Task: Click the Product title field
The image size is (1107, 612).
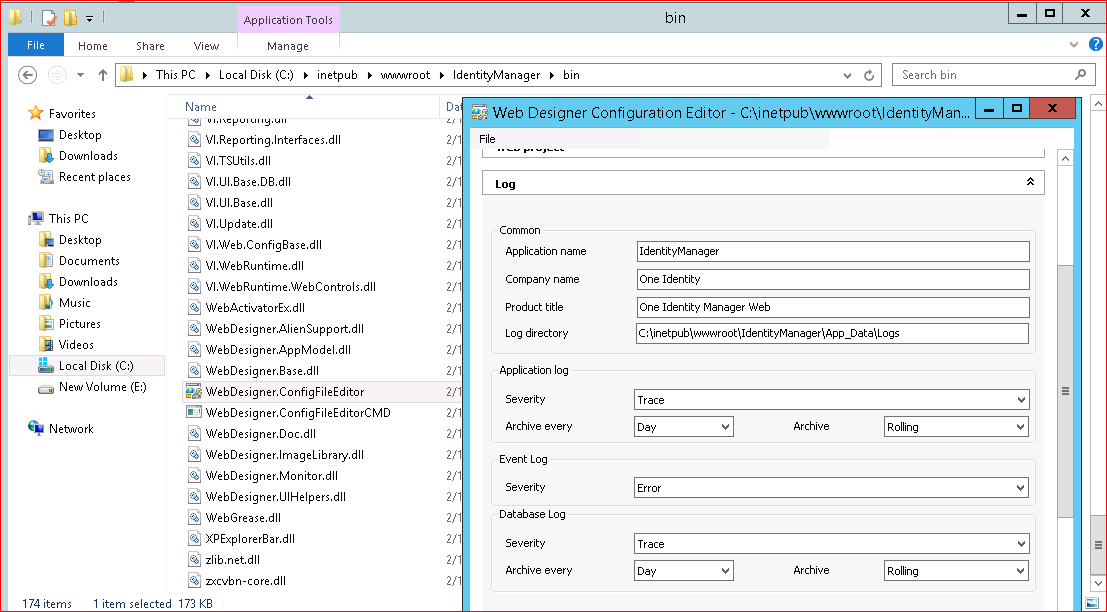Action: 832,307
